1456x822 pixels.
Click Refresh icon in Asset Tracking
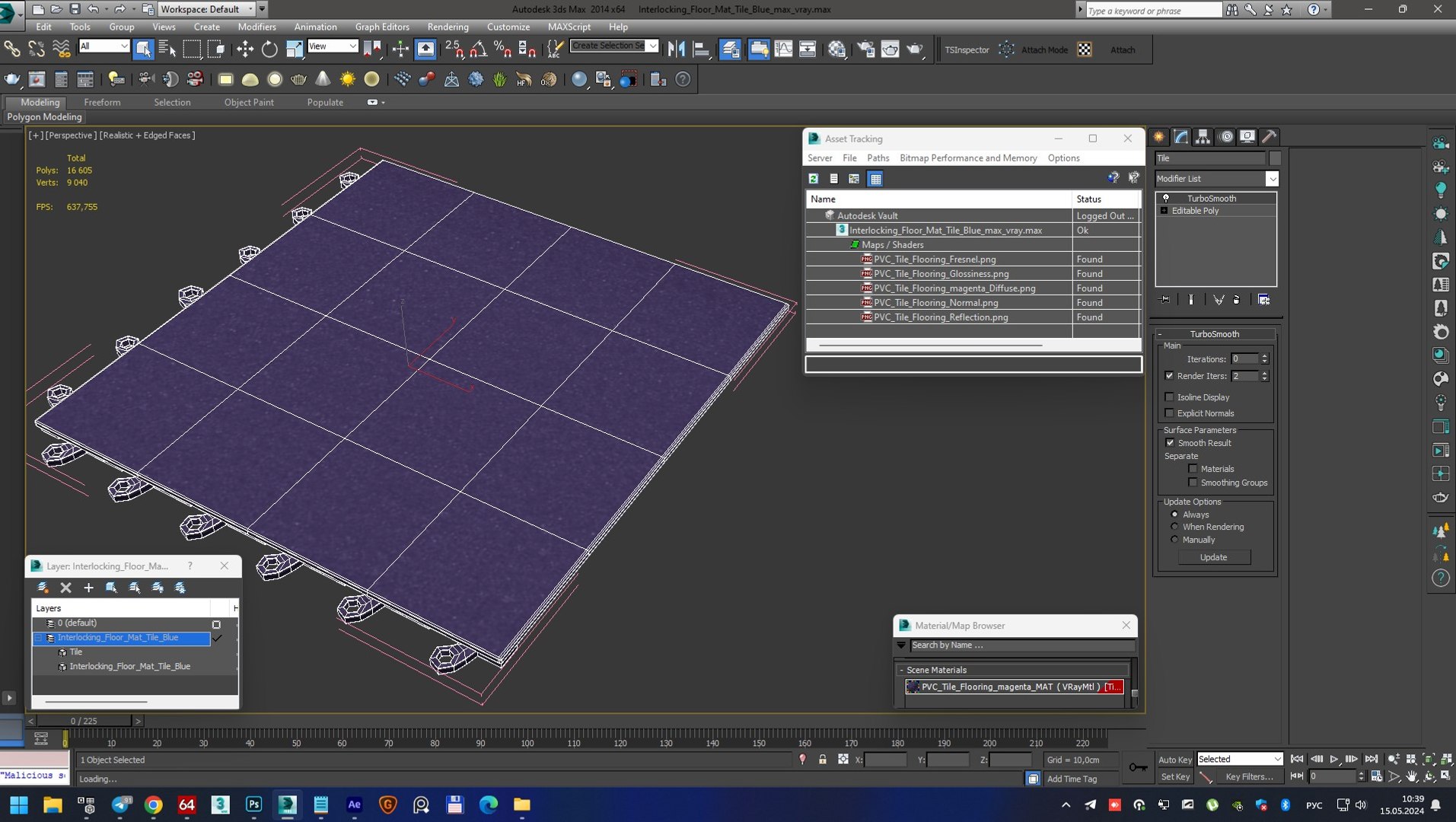point(814,179)
